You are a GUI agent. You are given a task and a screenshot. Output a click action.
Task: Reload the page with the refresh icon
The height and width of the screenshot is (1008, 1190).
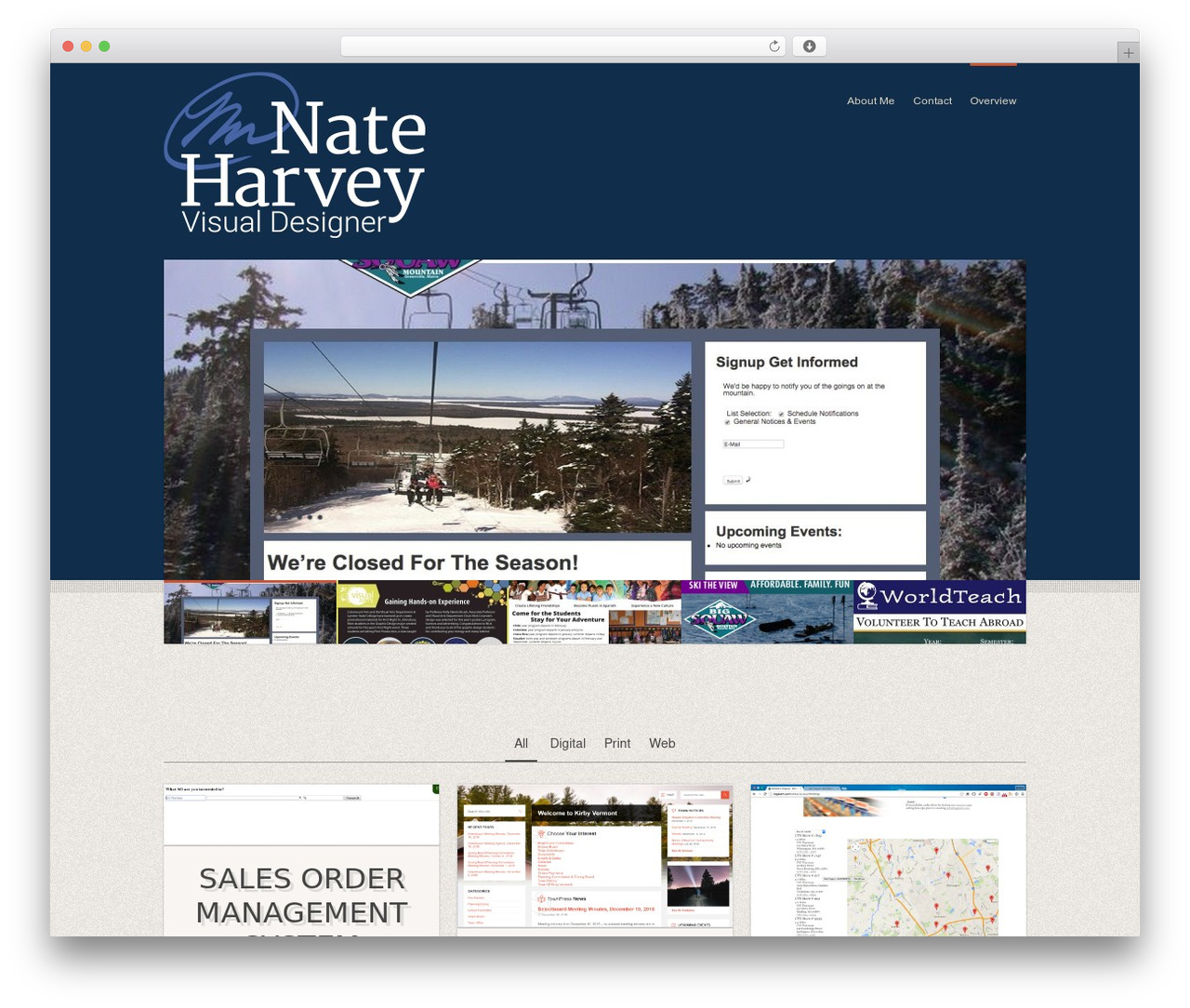pyautogui.click(x=773, y=46)
